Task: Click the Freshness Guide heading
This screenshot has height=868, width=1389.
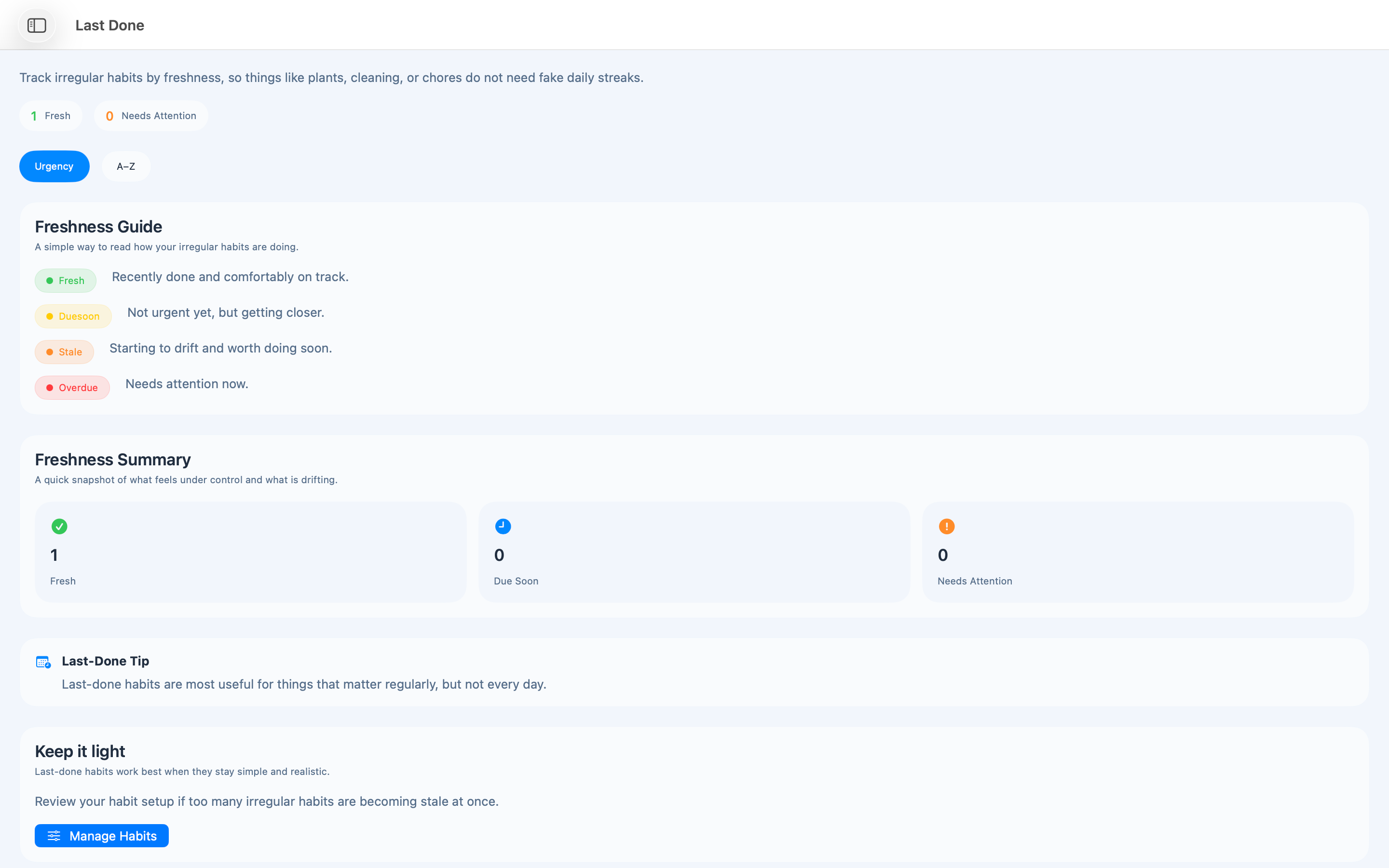Action: 99,227
